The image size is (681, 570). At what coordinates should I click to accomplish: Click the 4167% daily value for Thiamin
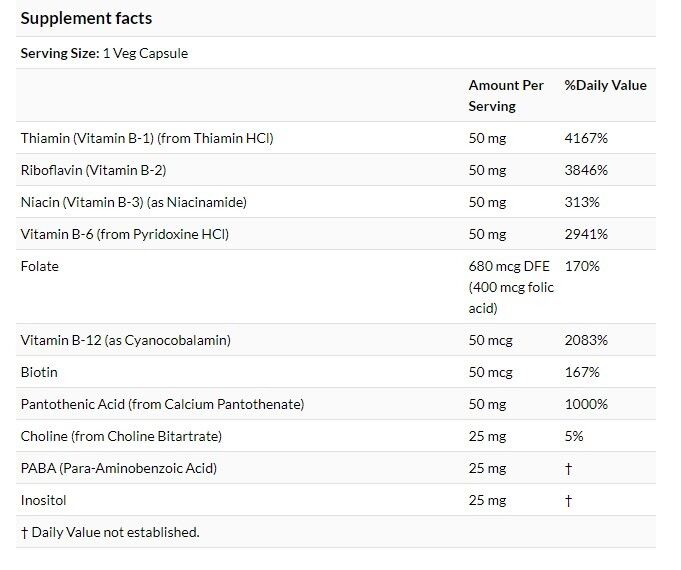tap(586, 138)
